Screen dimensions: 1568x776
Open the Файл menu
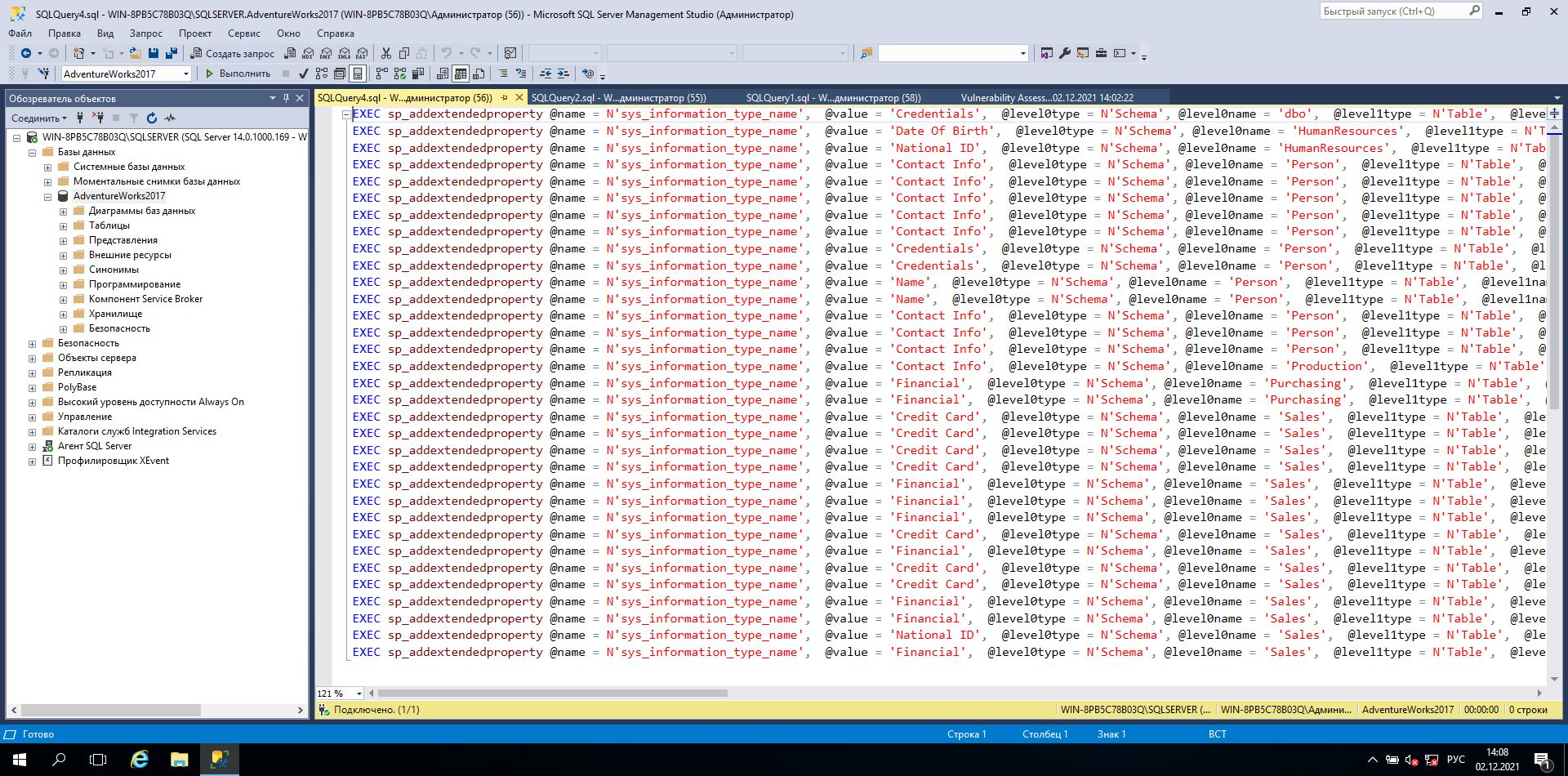[x=20, y=33]
